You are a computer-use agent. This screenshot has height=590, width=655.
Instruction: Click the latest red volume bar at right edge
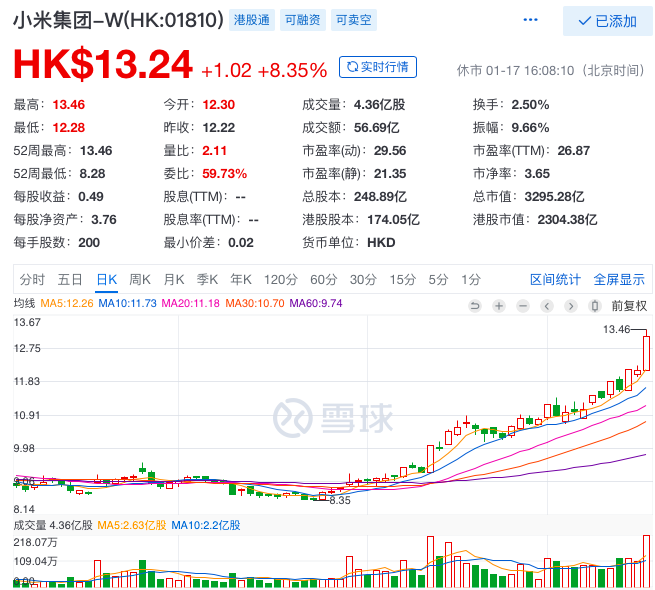click(647, 561)
